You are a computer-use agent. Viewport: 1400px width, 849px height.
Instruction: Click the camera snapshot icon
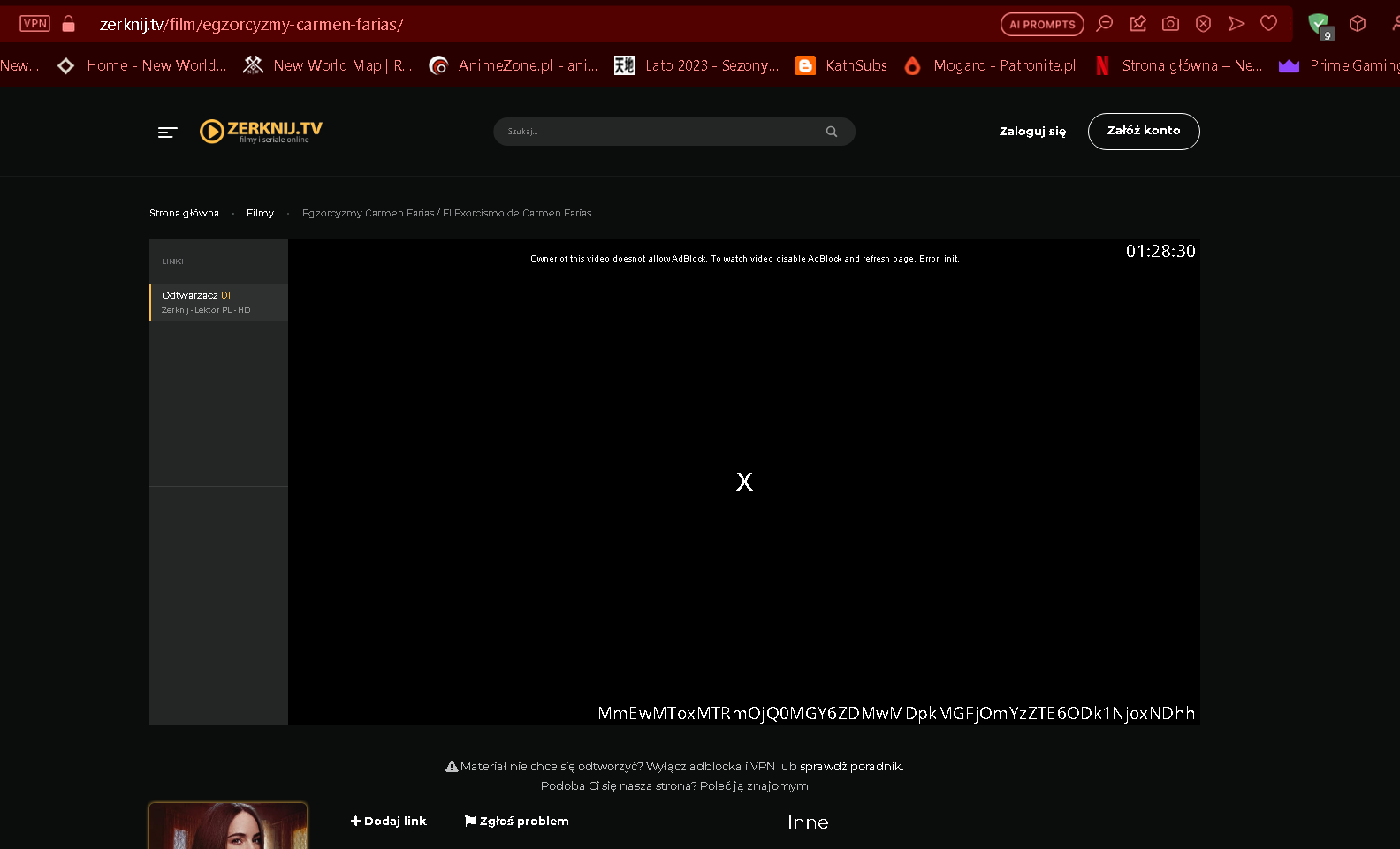coord(1170,24)
